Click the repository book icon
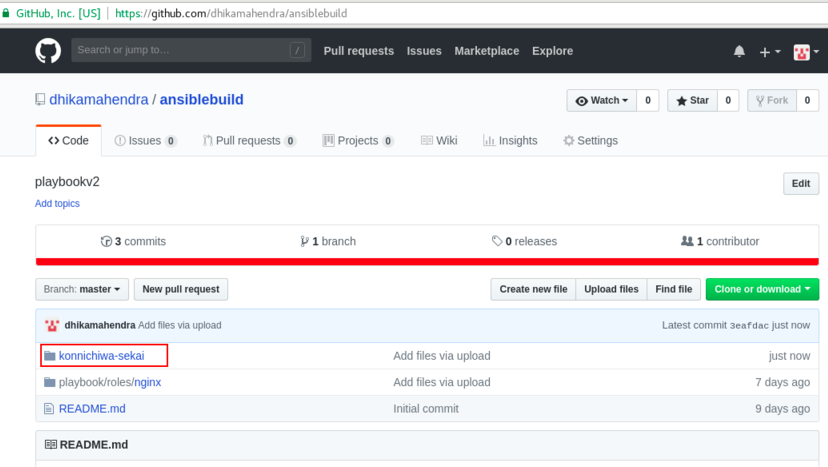Screen dimensions: 828x467 tap(40, 100)
